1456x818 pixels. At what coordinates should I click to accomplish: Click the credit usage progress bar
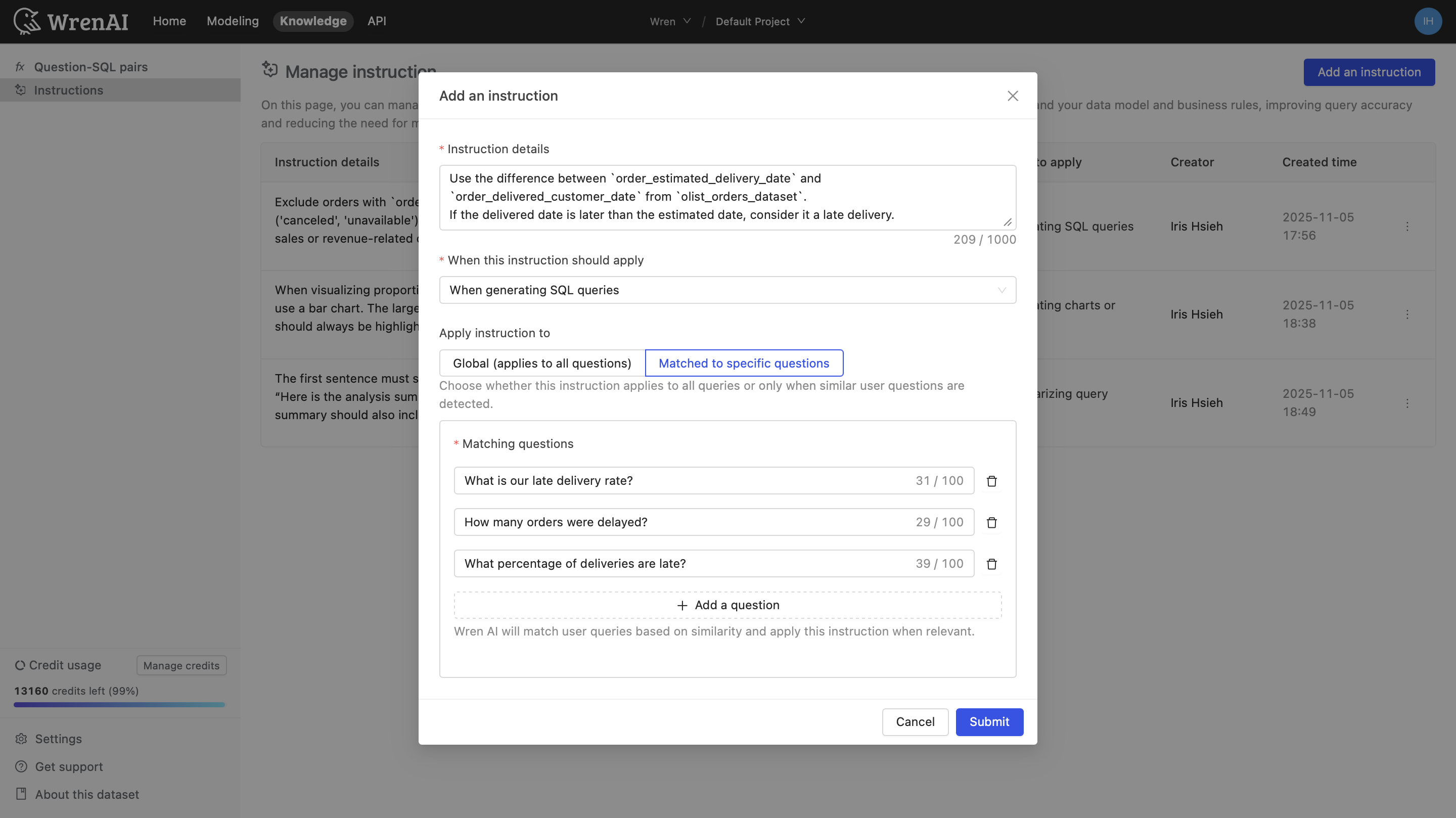click(x=119, y=704)
